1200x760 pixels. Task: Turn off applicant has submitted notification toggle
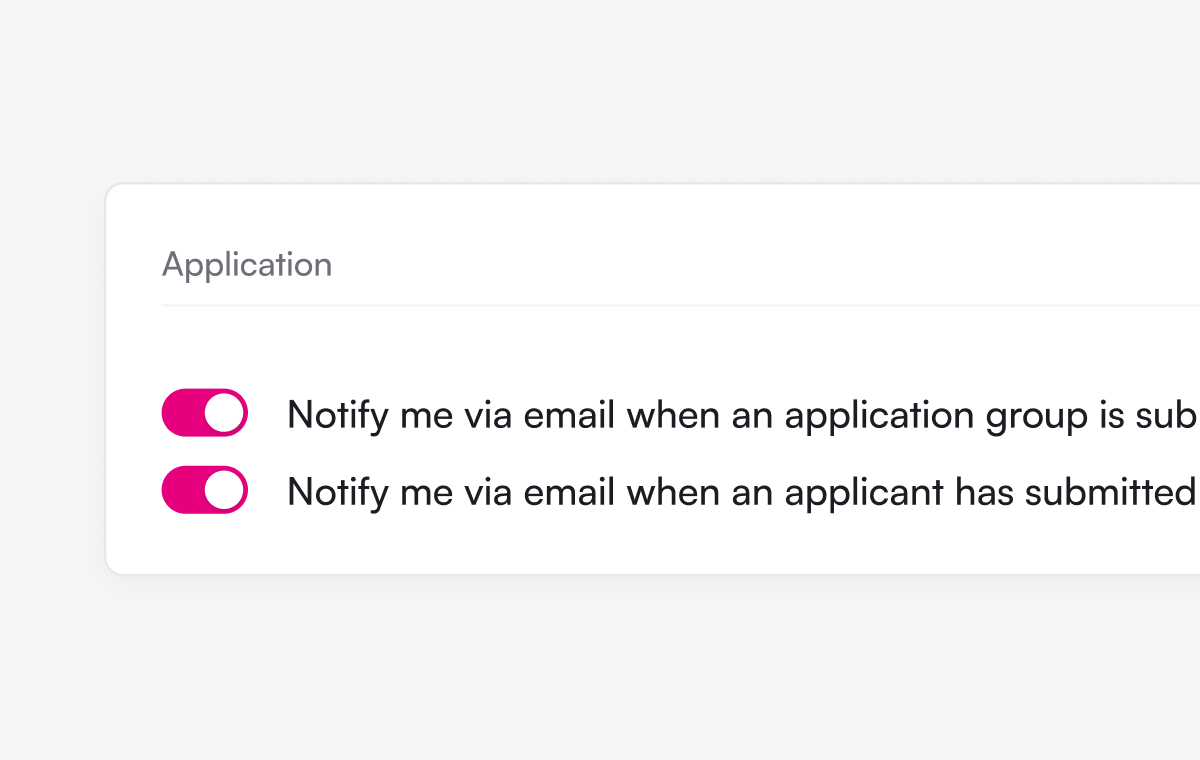204,490
